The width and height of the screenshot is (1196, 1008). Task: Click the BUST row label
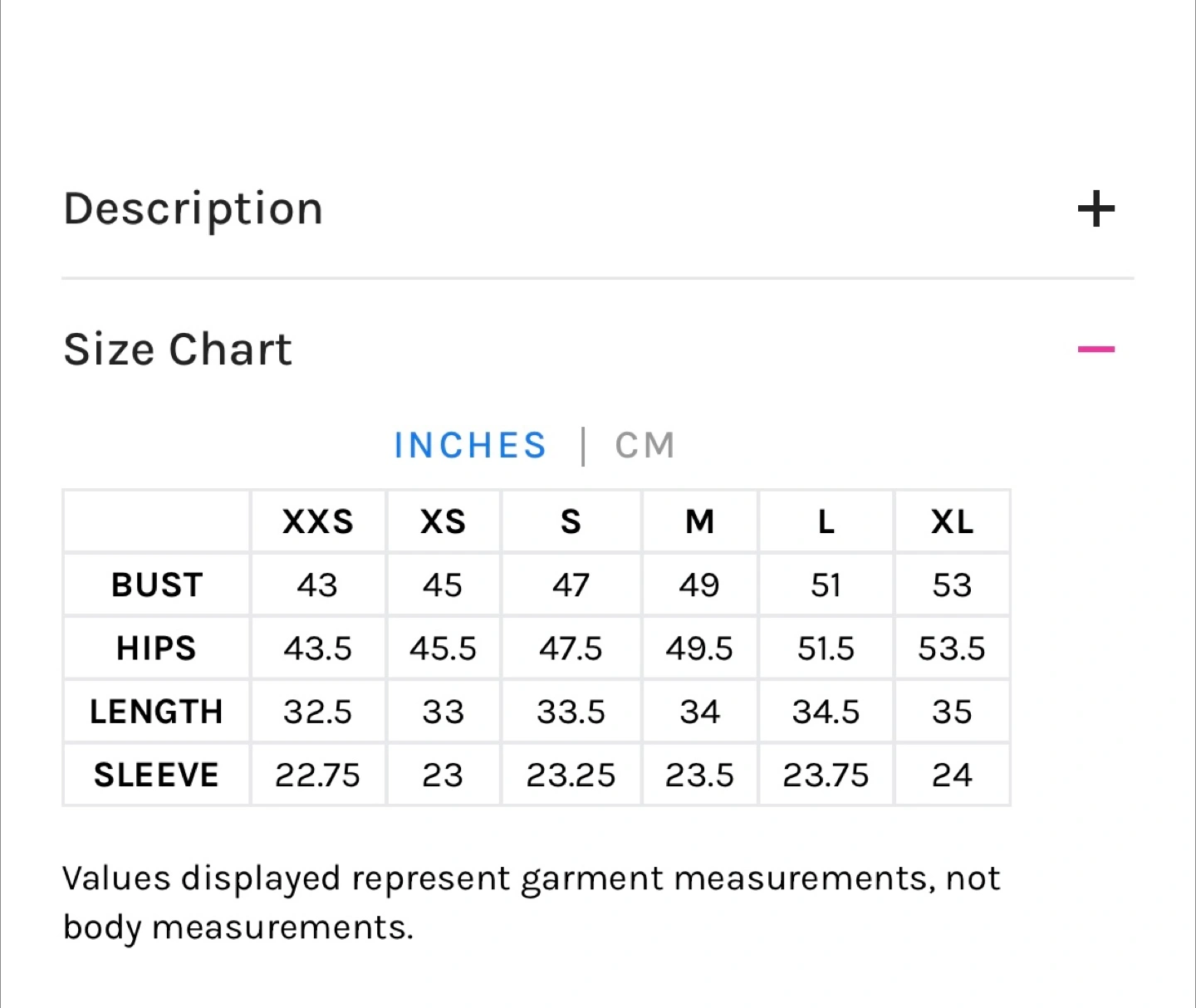(x=157, y=585)
